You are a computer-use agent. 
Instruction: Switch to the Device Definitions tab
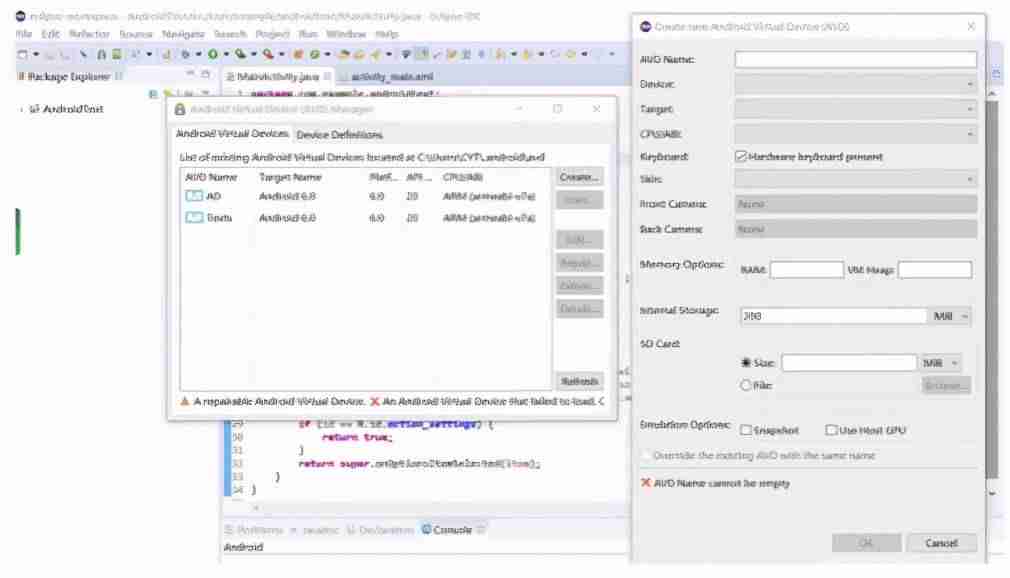[339, 134]
